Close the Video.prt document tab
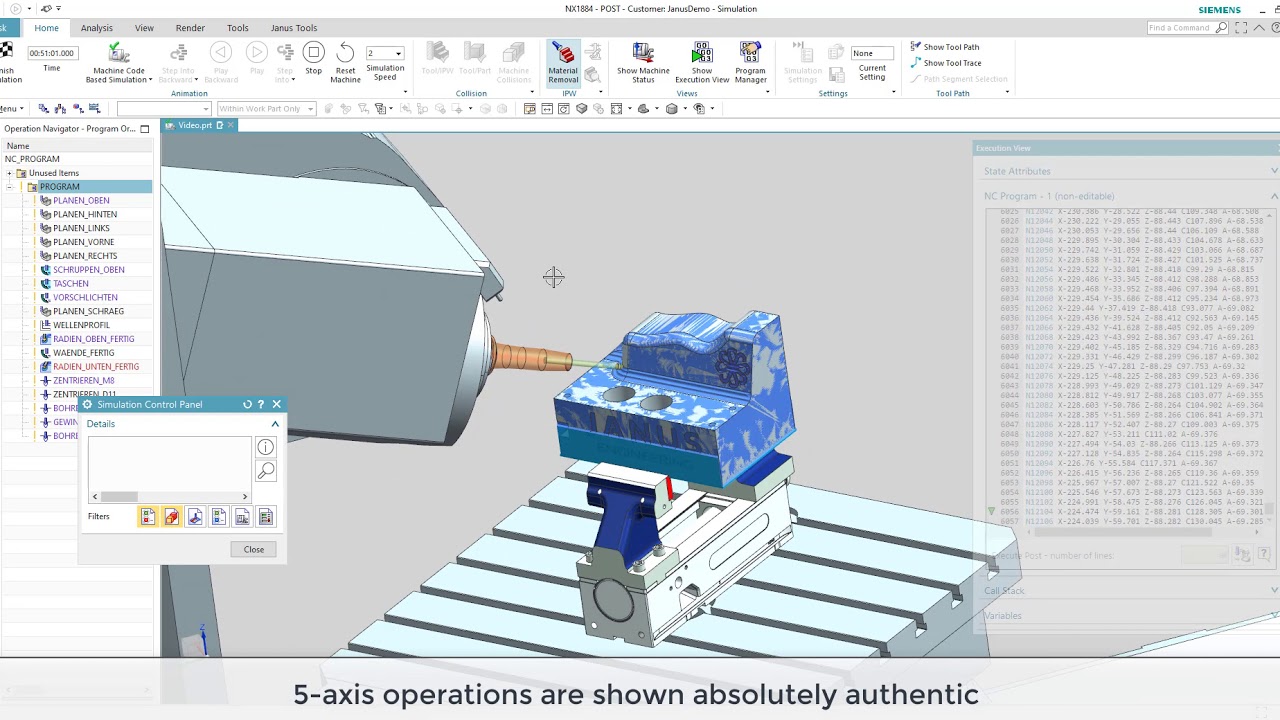The height and width of the screenshot is (720, 1280). point(230,125)
